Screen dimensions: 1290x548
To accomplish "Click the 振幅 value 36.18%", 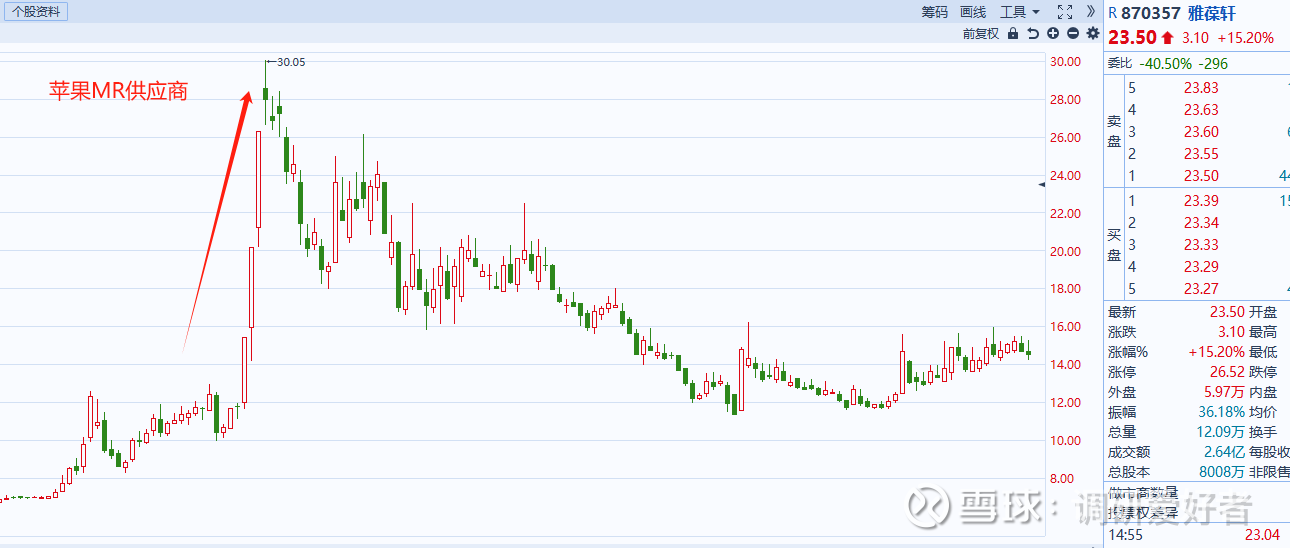I will 1220,412.
